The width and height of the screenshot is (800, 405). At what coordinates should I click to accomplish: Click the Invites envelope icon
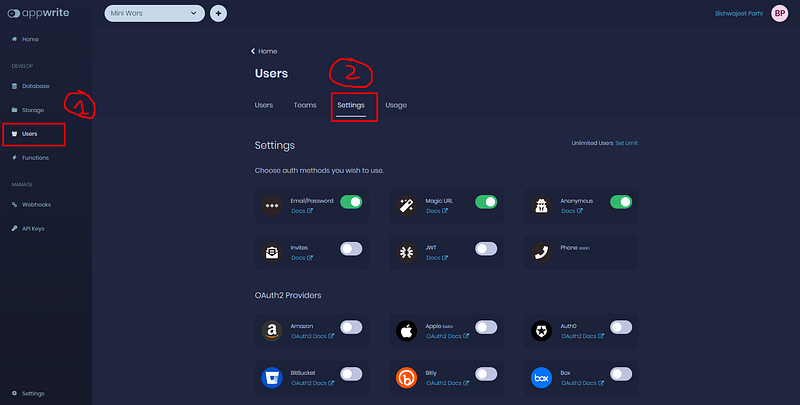pos(272,252)
